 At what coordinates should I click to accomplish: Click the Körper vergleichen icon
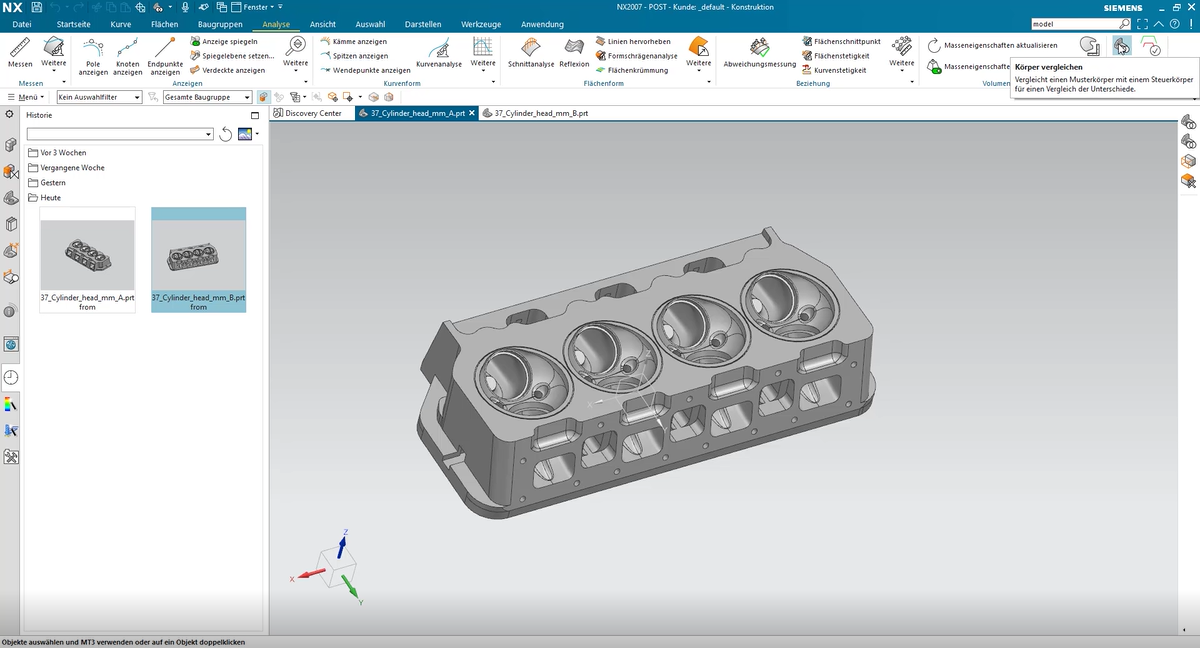click(1122, 46)
